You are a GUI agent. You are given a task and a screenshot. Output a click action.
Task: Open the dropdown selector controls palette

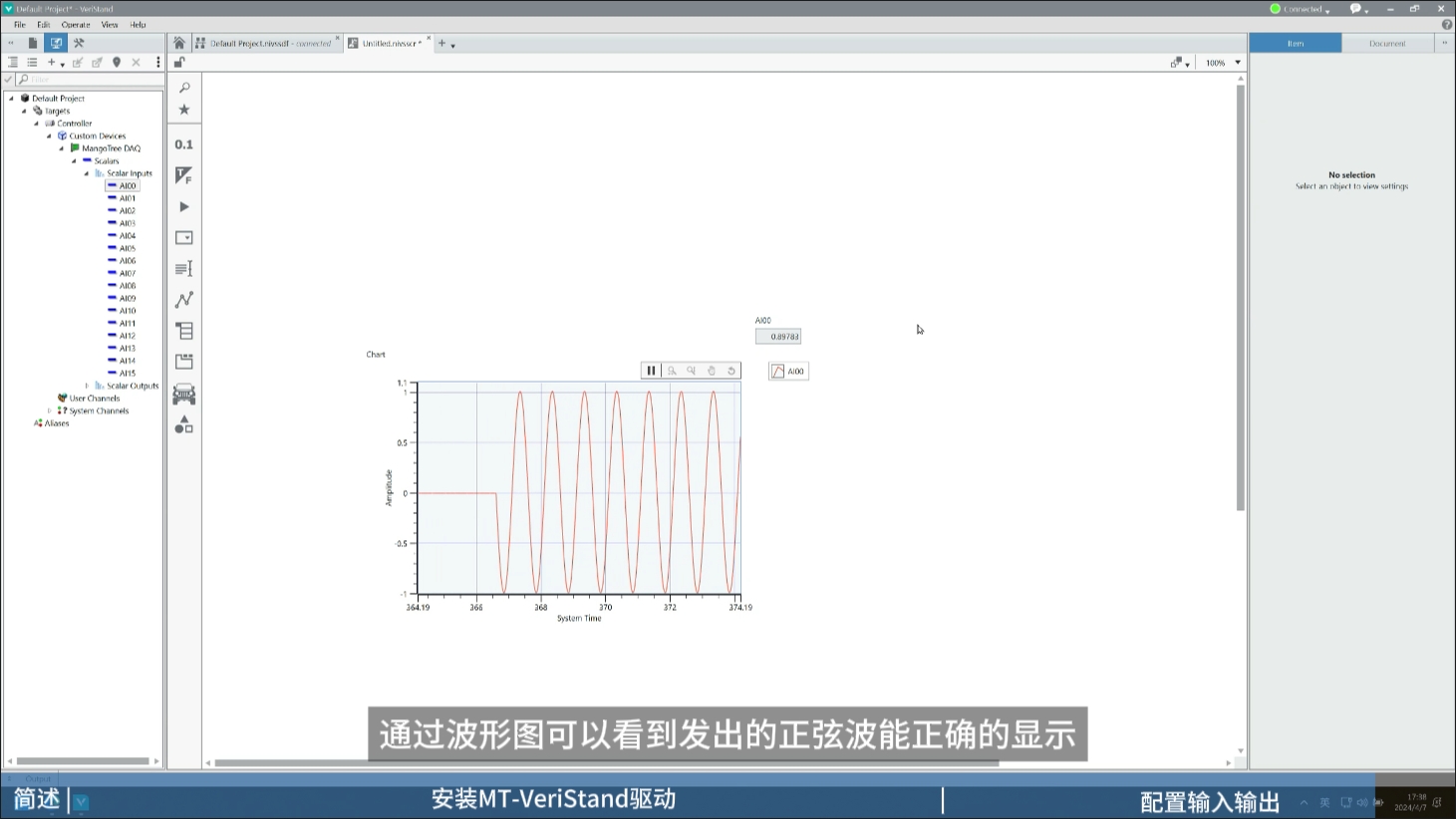[184, 238]
